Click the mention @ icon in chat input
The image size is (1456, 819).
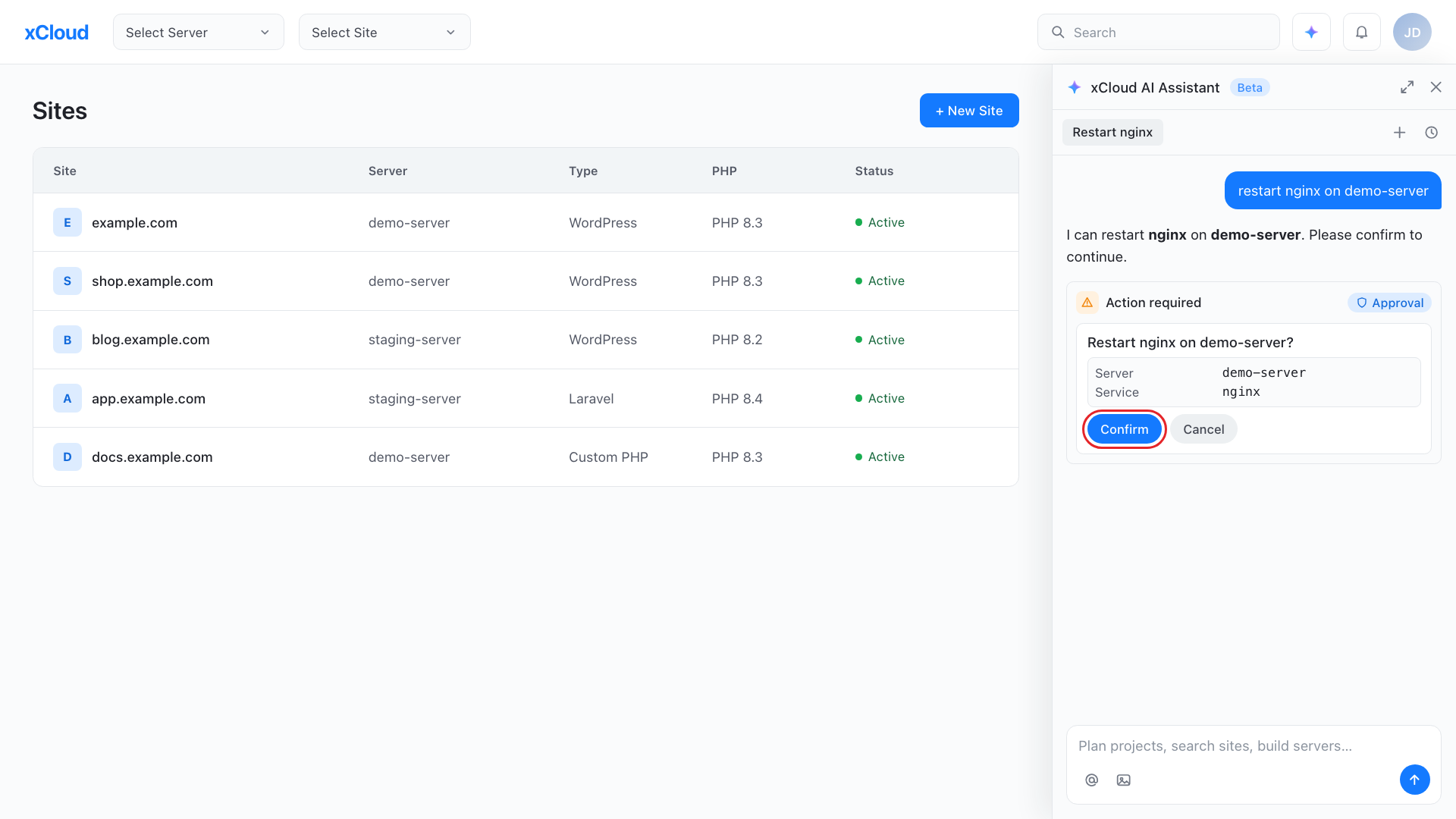click(x=1091, y=780)
